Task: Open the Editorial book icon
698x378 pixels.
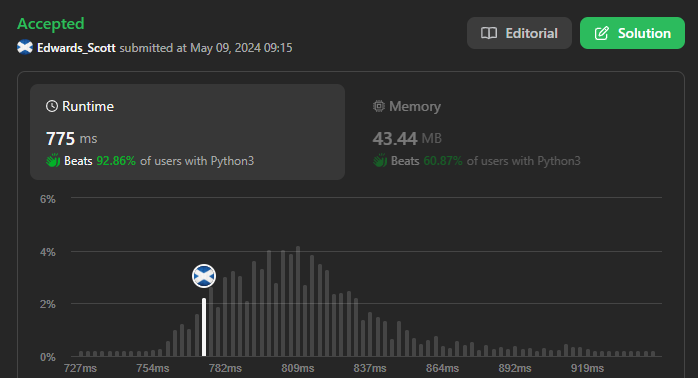Action: (x=489, y=33)
